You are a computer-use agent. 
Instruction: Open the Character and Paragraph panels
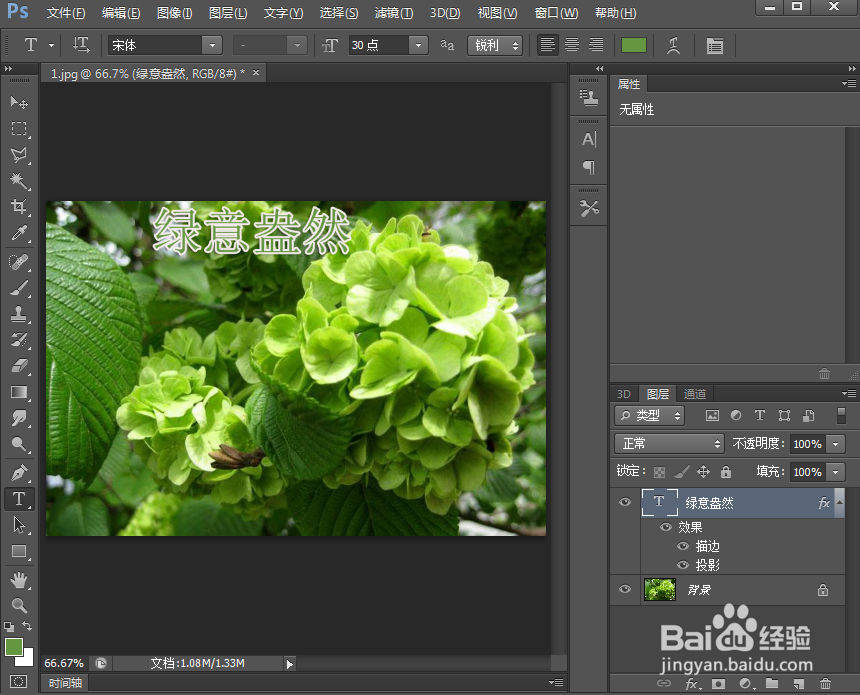click(715, 46)
